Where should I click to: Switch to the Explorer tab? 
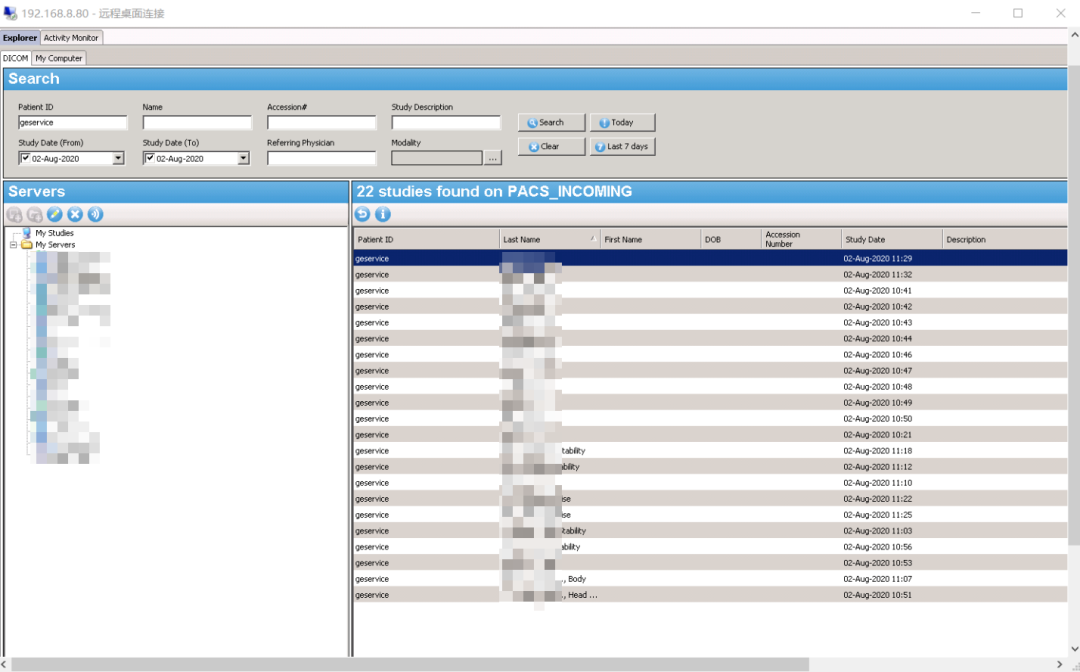20,38
